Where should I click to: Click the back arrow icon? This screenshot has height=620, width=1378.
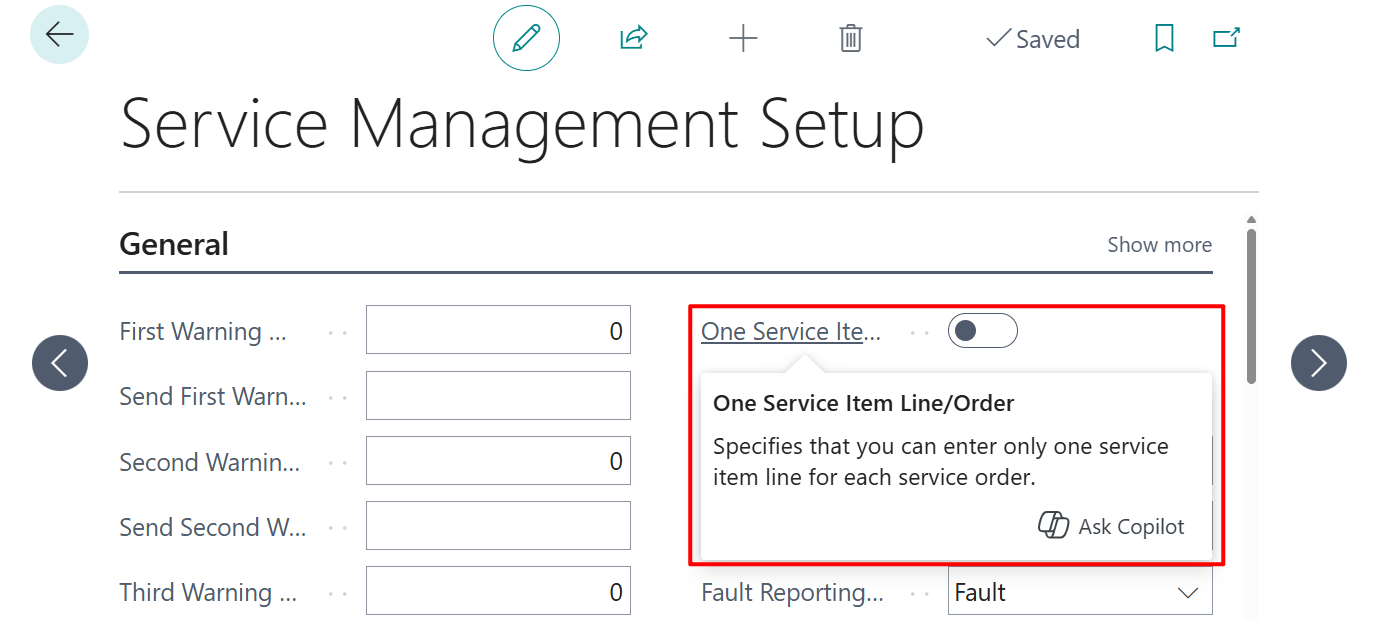click(x=59, y=33)
